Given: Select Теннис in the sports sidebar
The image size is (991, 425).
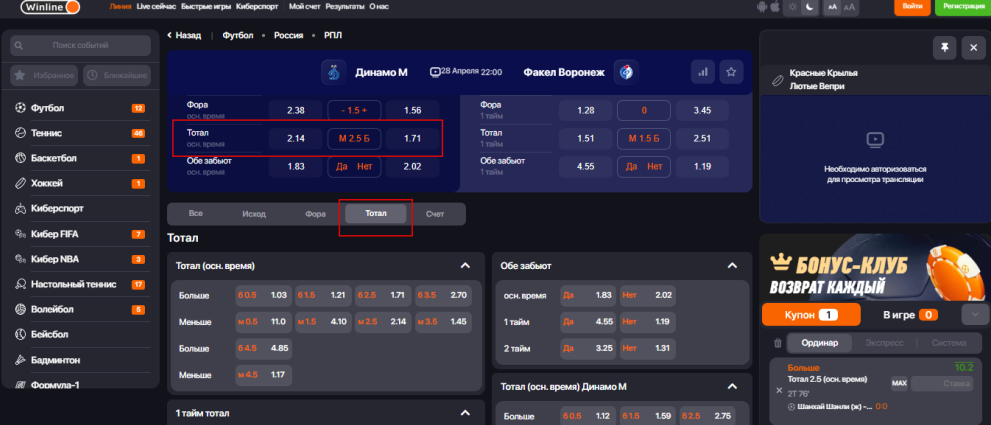Looking at the screenshot, I should coord(47,133).
